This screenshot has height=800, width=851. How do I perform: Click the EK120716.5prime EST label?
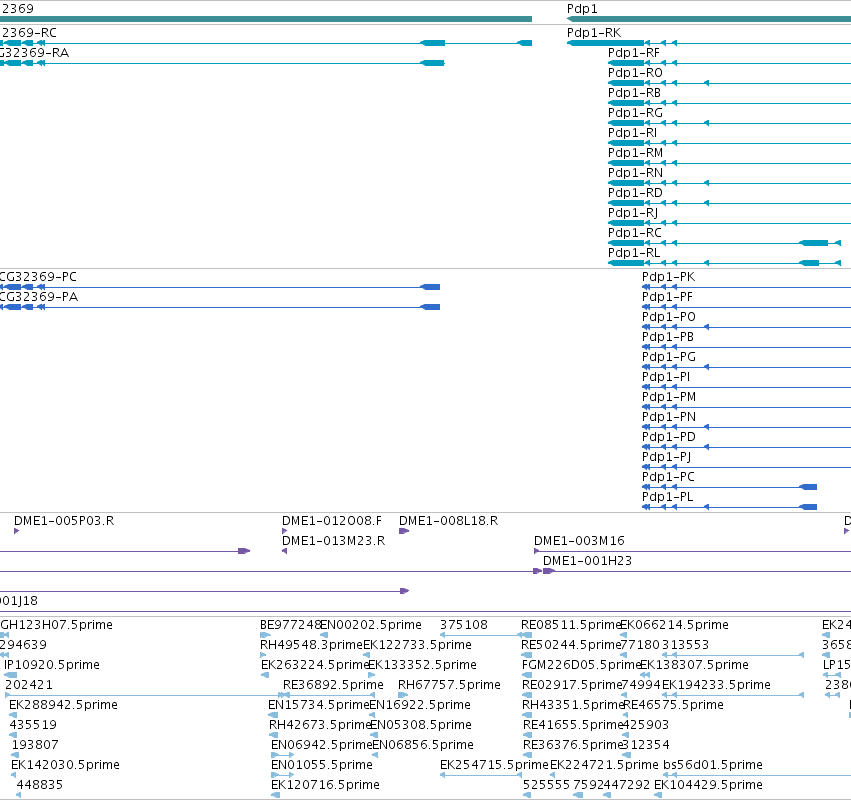click(325, 785)
